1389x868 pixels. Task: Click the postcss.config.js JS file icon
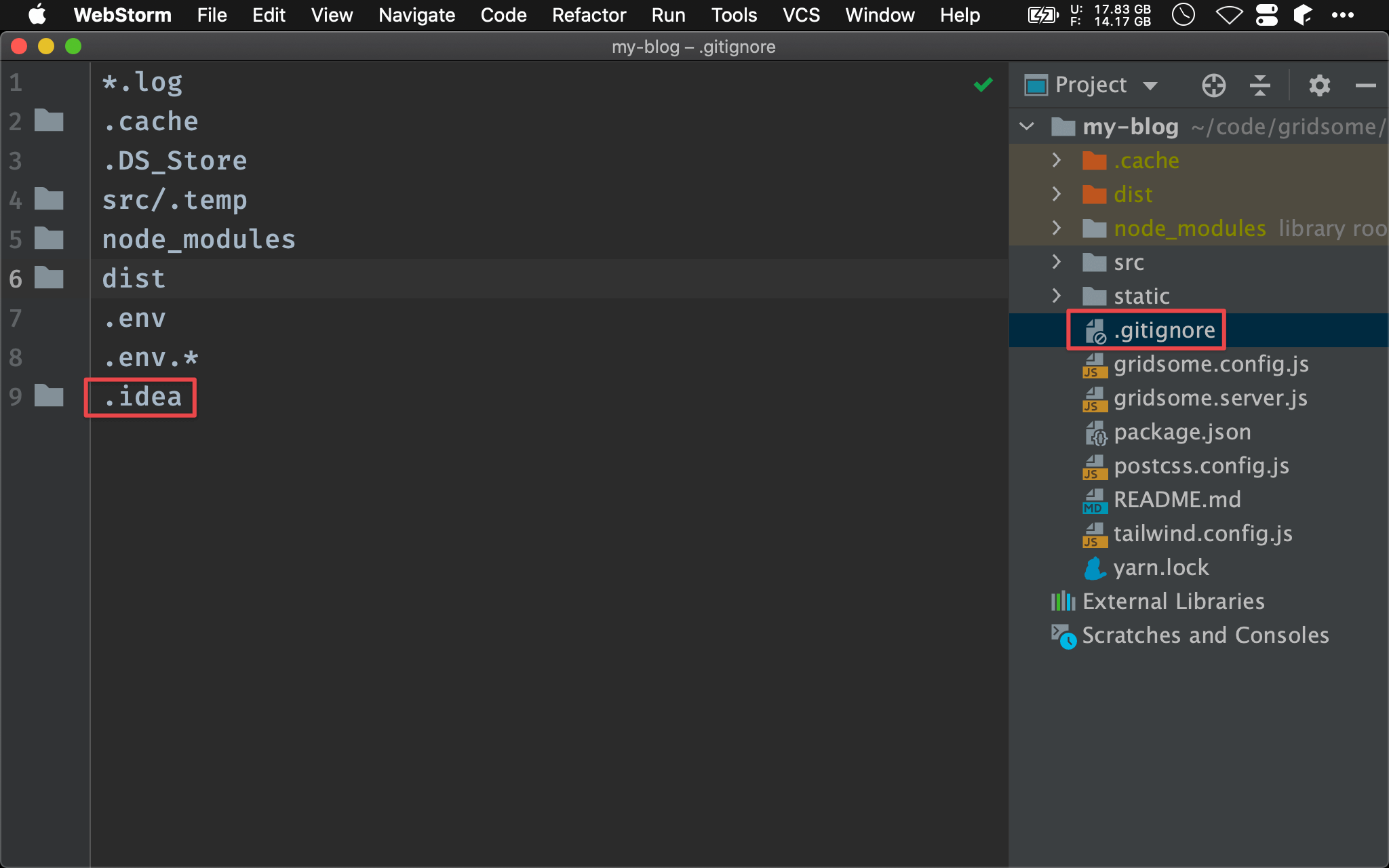coord(1094,467)
